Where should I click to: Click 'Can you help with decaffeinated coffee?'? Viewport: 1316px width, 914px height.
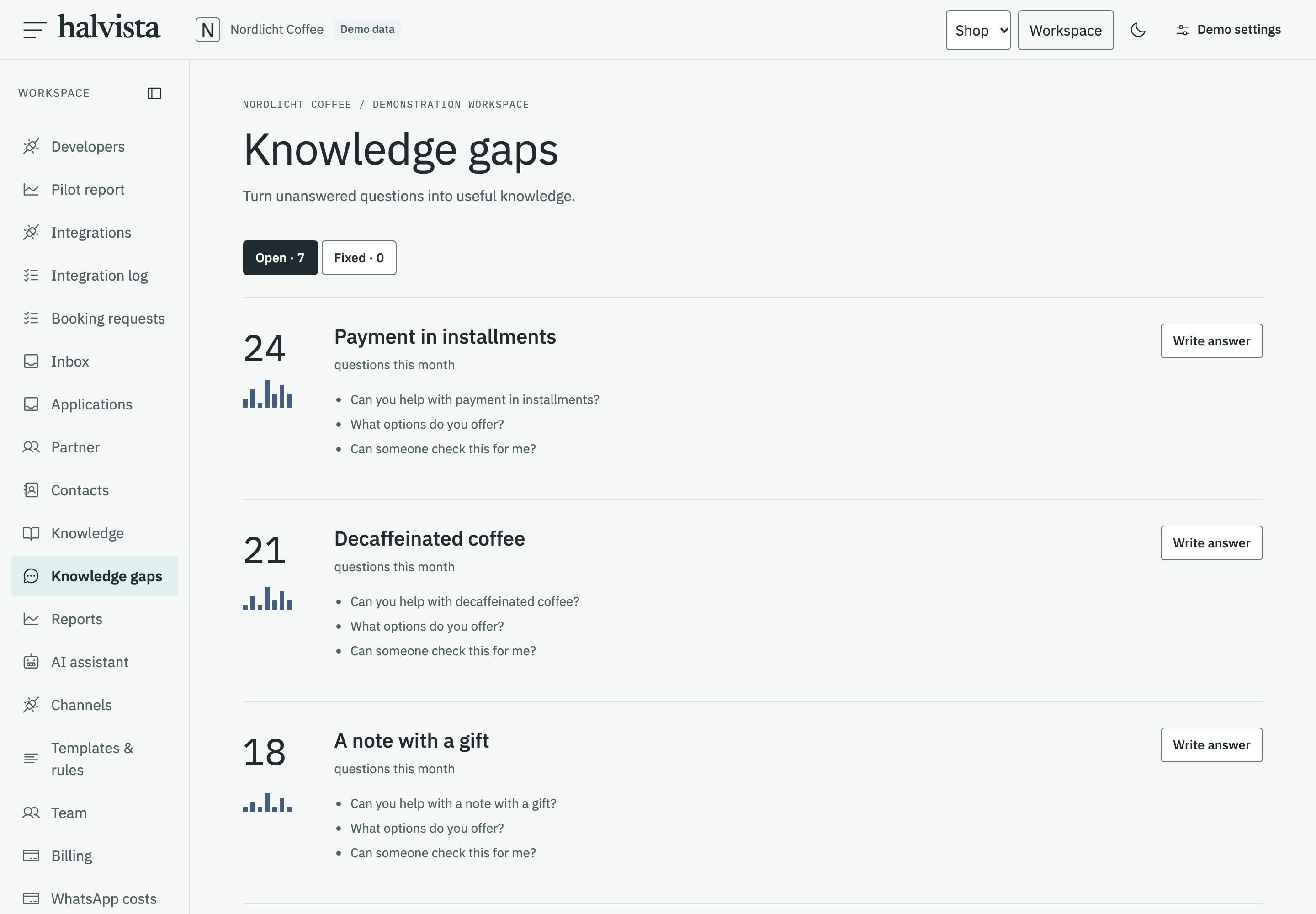point(465,601)
